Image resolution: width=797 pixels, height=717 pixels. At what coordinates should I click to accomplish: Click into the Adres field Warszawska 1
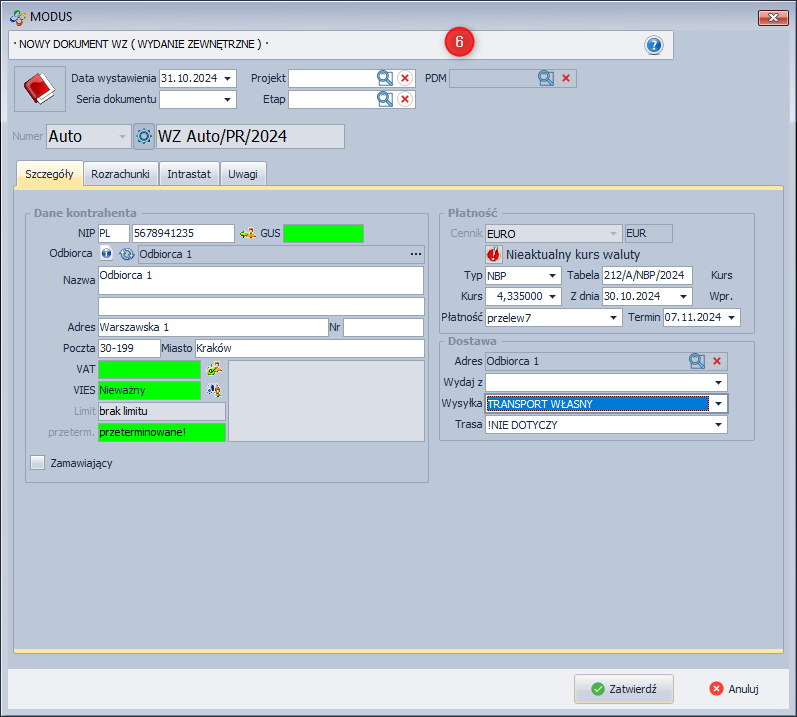click(210, 327)
